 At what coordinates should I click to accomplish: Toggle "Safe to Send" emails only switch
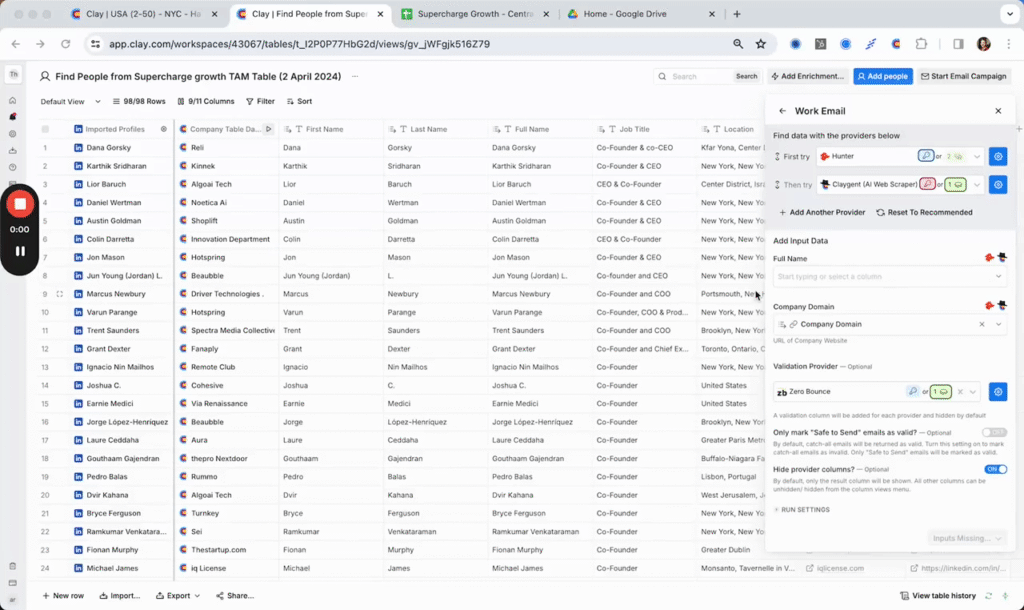tap(994, 432)
